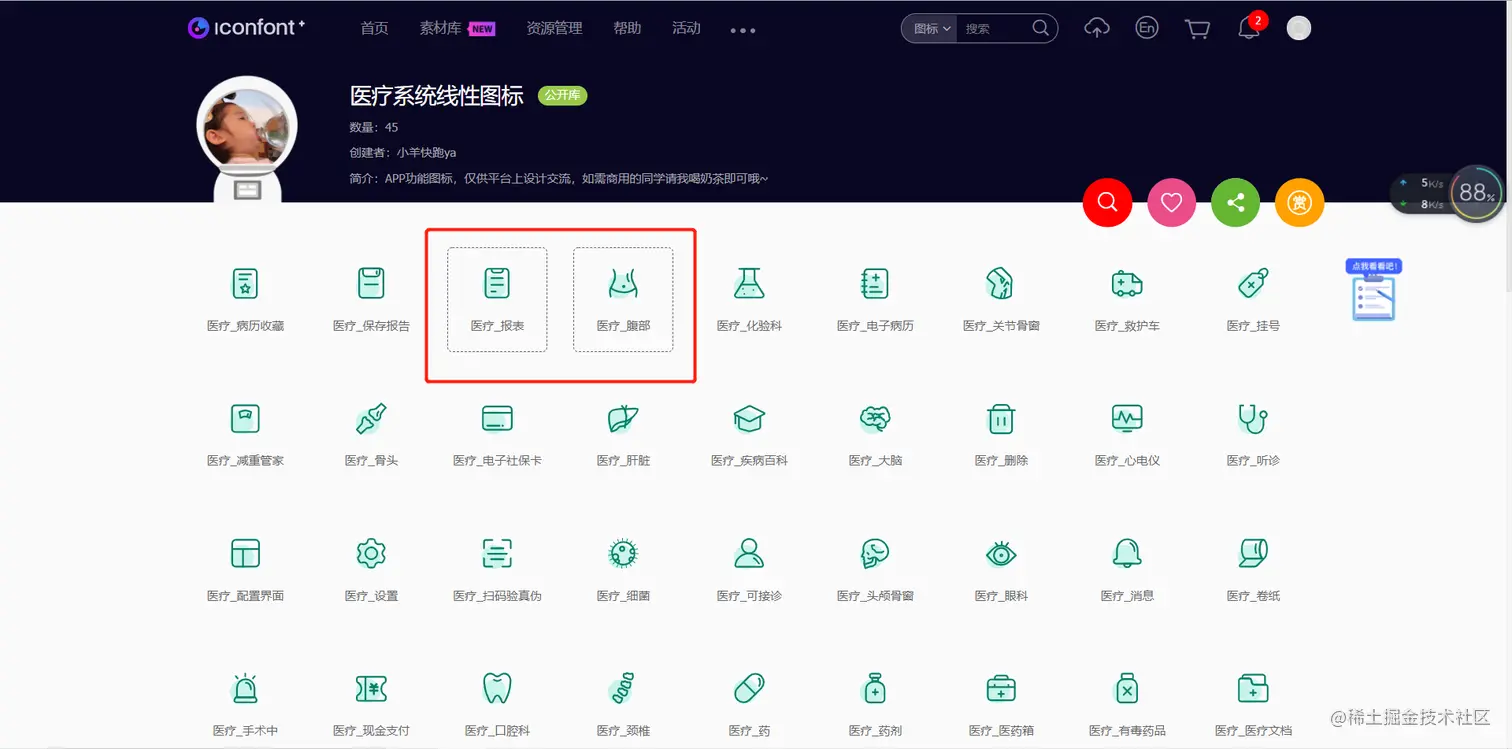
Task: Click the 点我看看吧 floating widget
Action: [1373, 291]
